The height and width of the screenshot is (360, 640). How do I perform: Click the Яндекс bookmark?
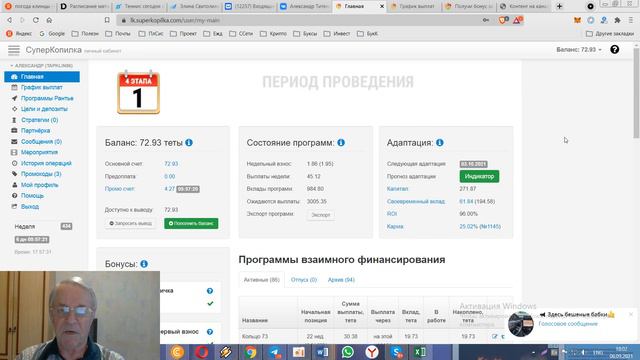[x=19, y=34]
